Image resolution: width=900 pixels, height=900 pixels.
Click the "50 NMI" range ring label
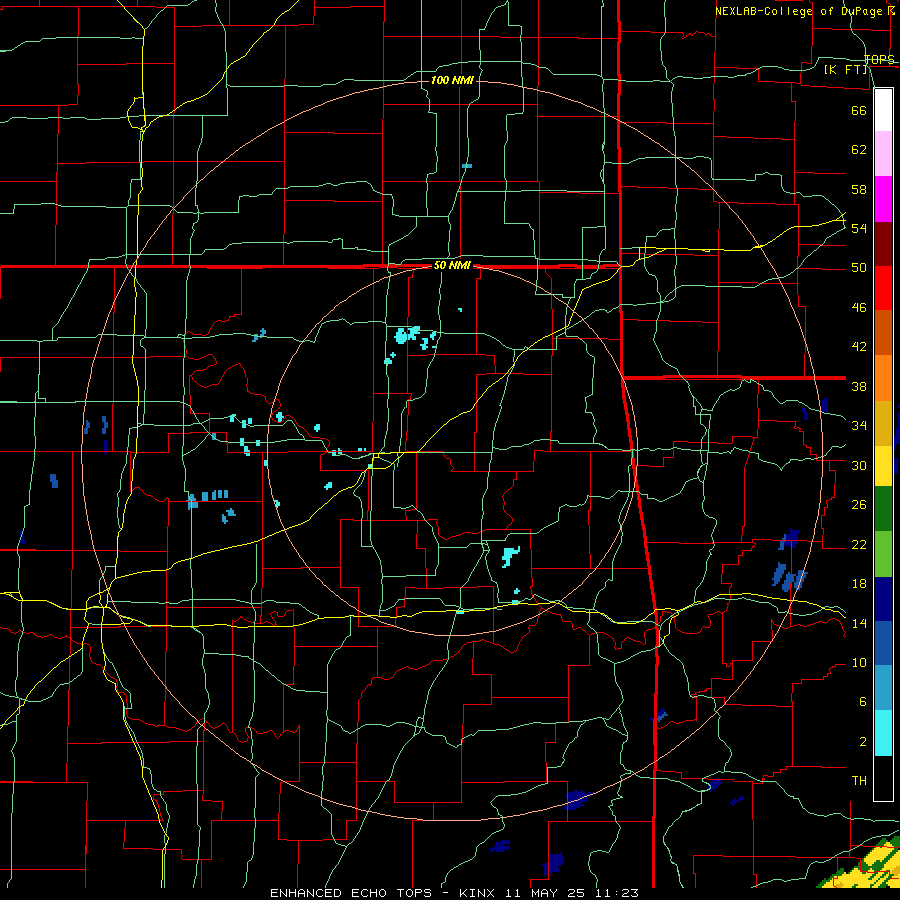click(452, 265)
